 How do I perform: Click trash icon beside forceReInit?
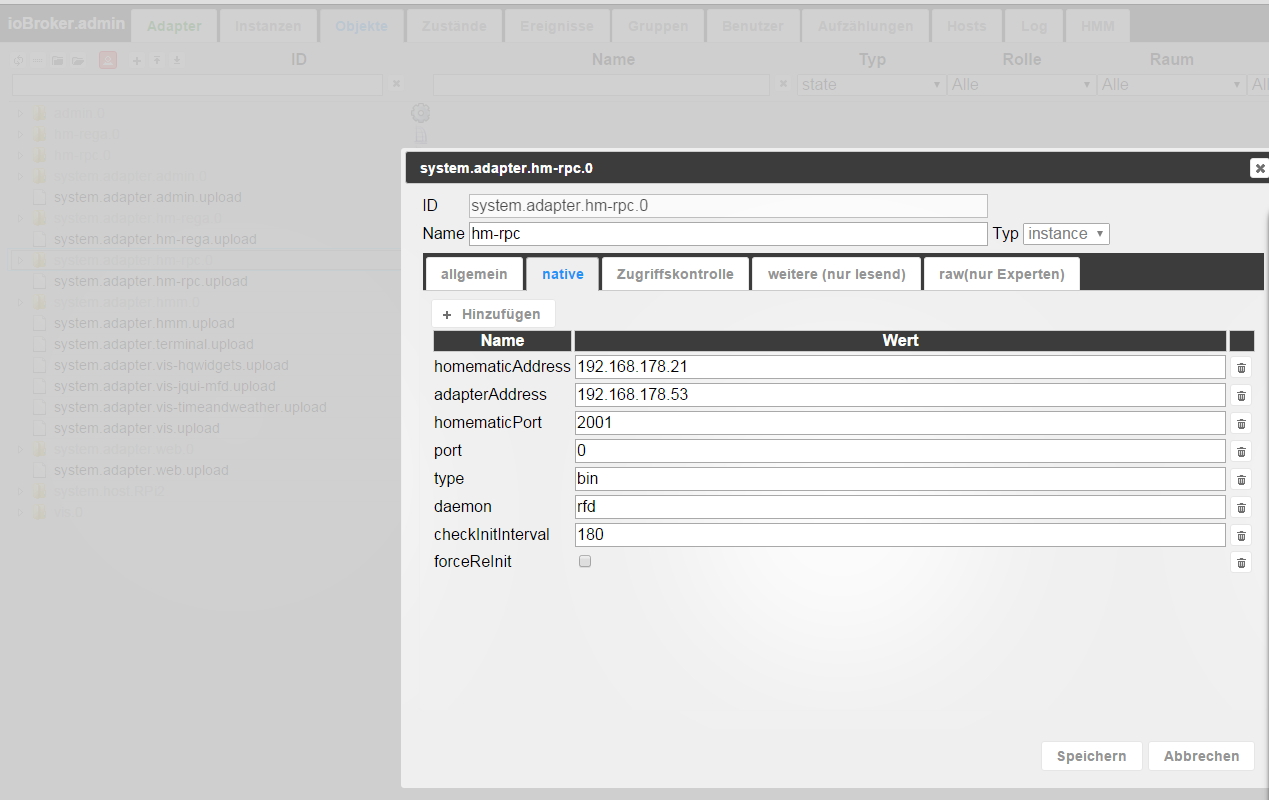(x=1241, y=563)
